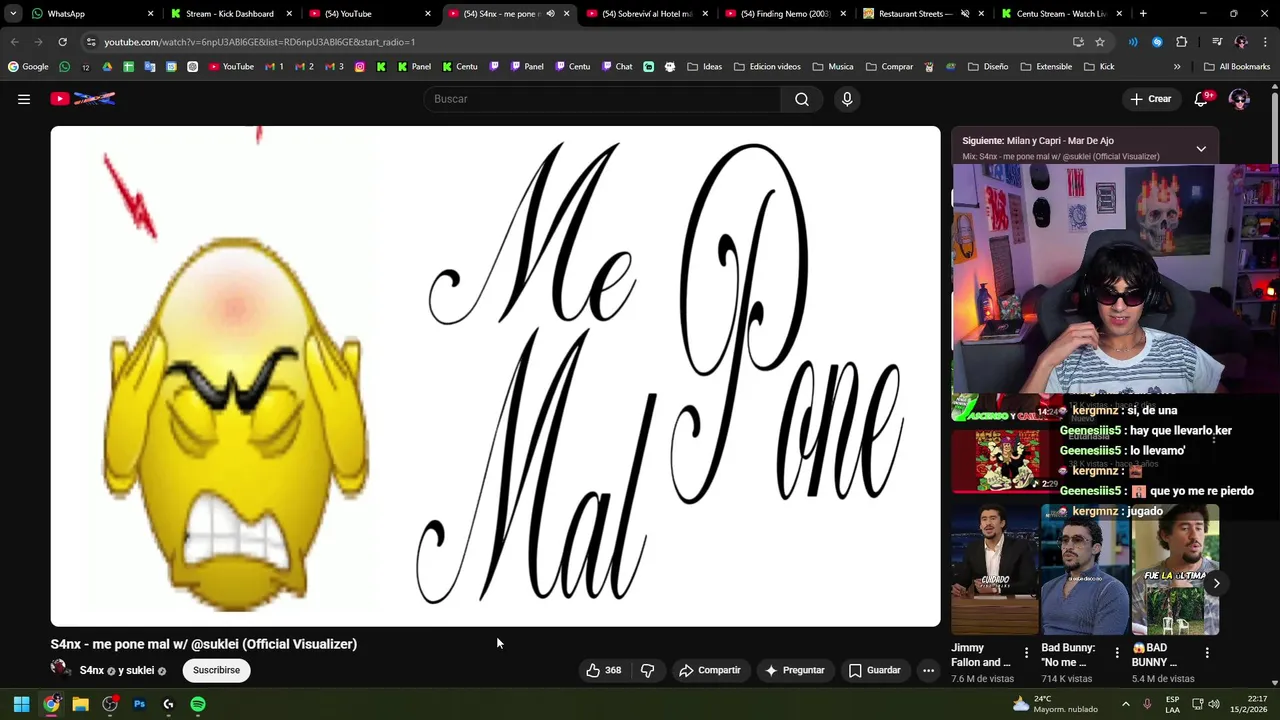
Task: Open the Extensible bookmark folder
Action: 1046,67
